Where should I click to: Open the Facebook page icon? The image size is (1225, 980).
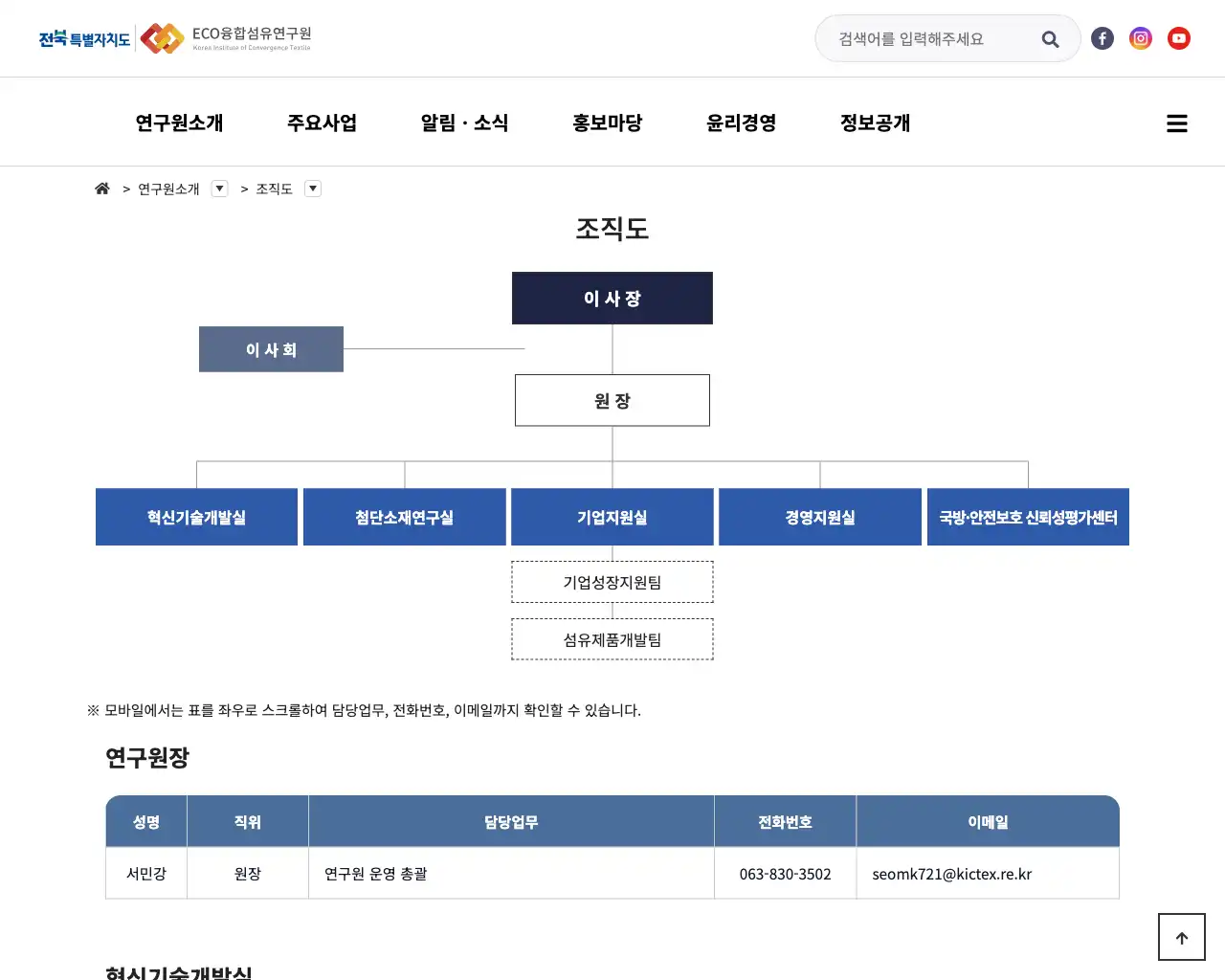(x=1102, y=38)
